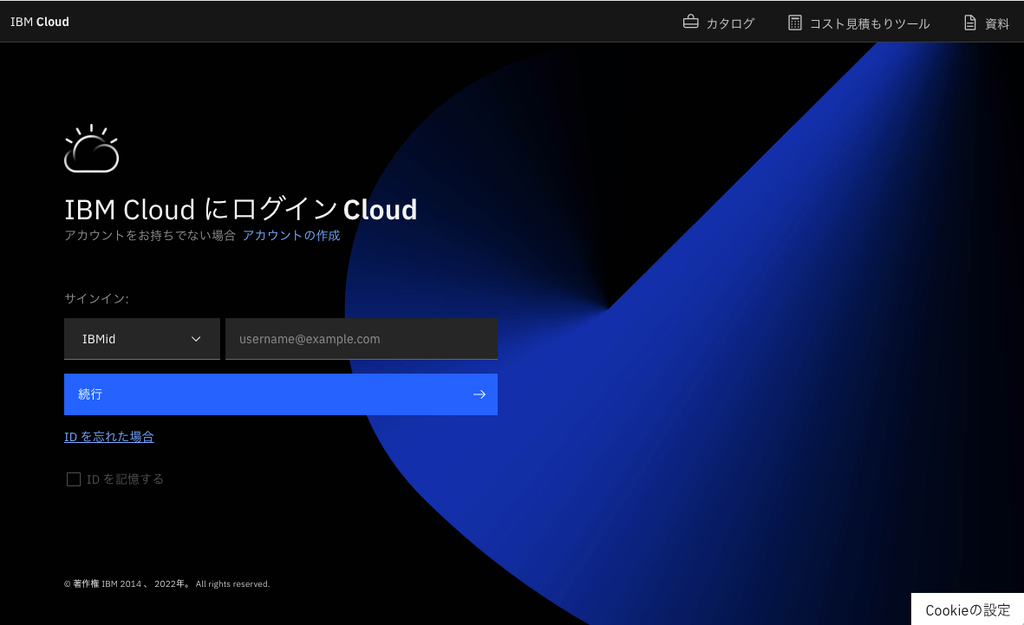Click the arrow icon inside the 続行 button
This screenshot has height=625, width=1024.
pyautogui.click(x=479, y=394)
